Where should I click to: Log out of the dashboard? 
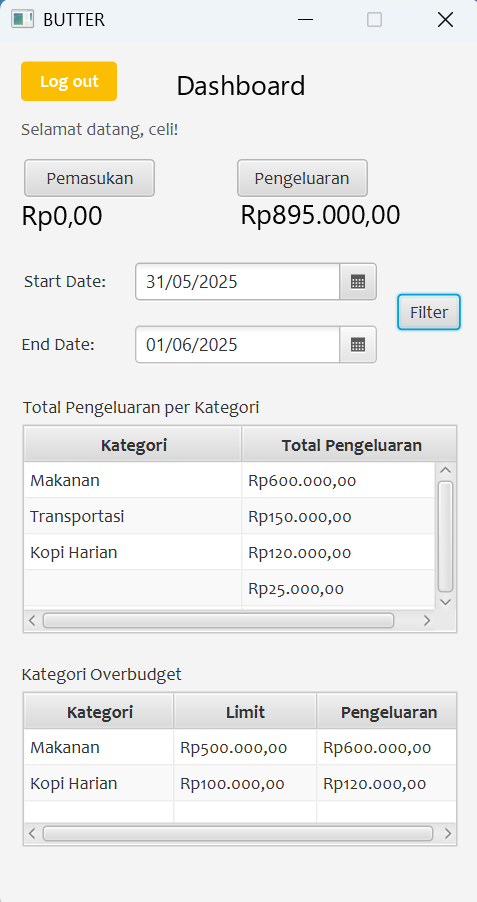click(69, 81)
